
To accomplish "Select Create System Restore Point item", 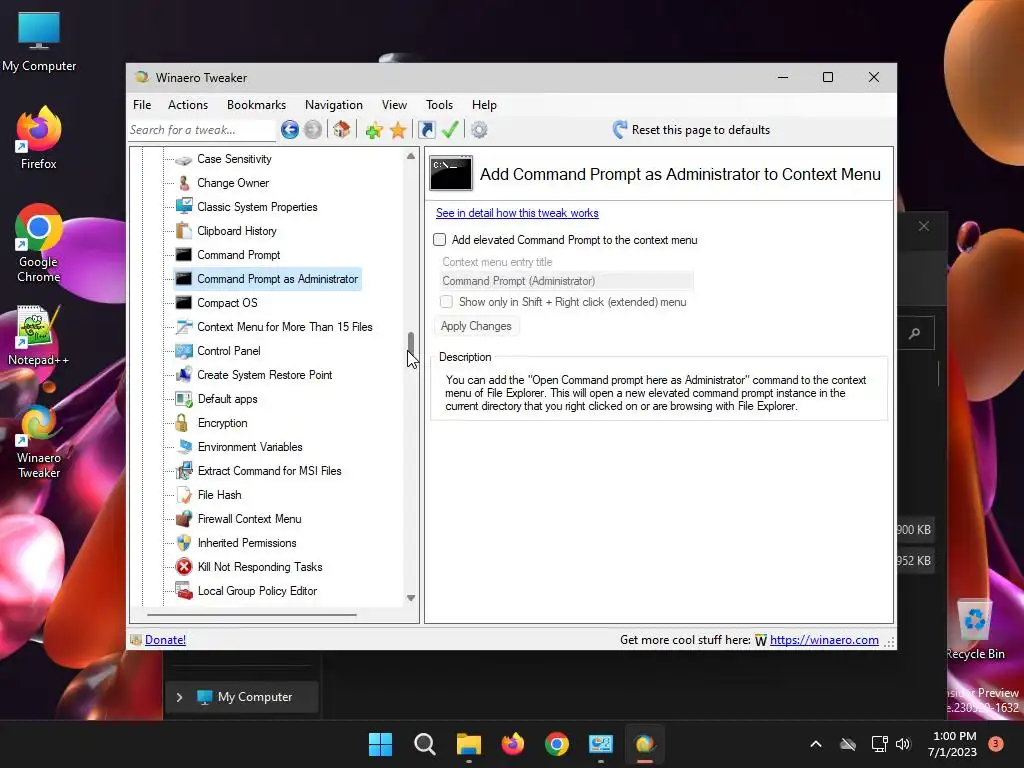I will pos(264,375).
